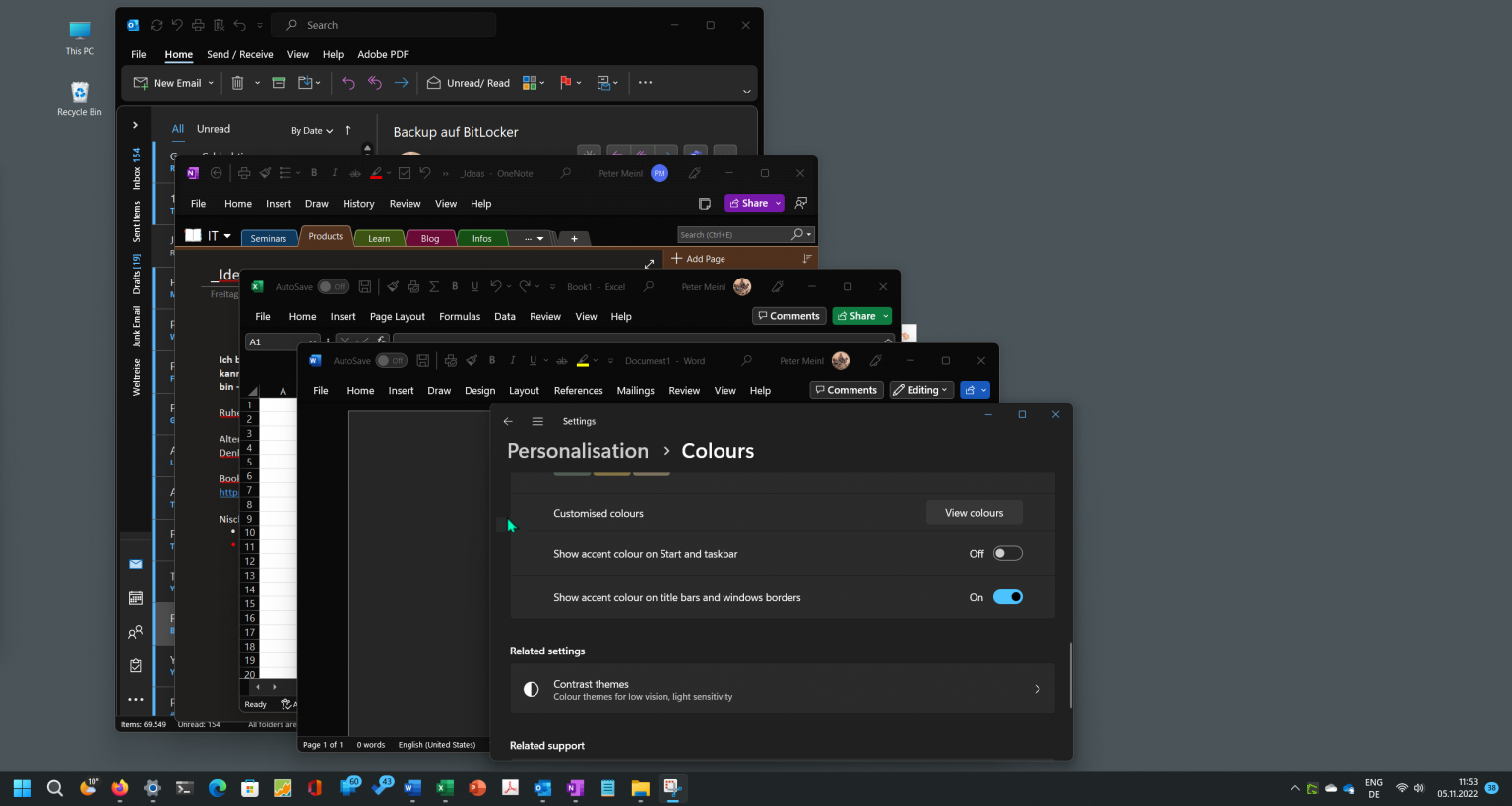Expand the Editing mode dropdown in Word
This screenshot has height=806, width=1512.
pos(921,390)
